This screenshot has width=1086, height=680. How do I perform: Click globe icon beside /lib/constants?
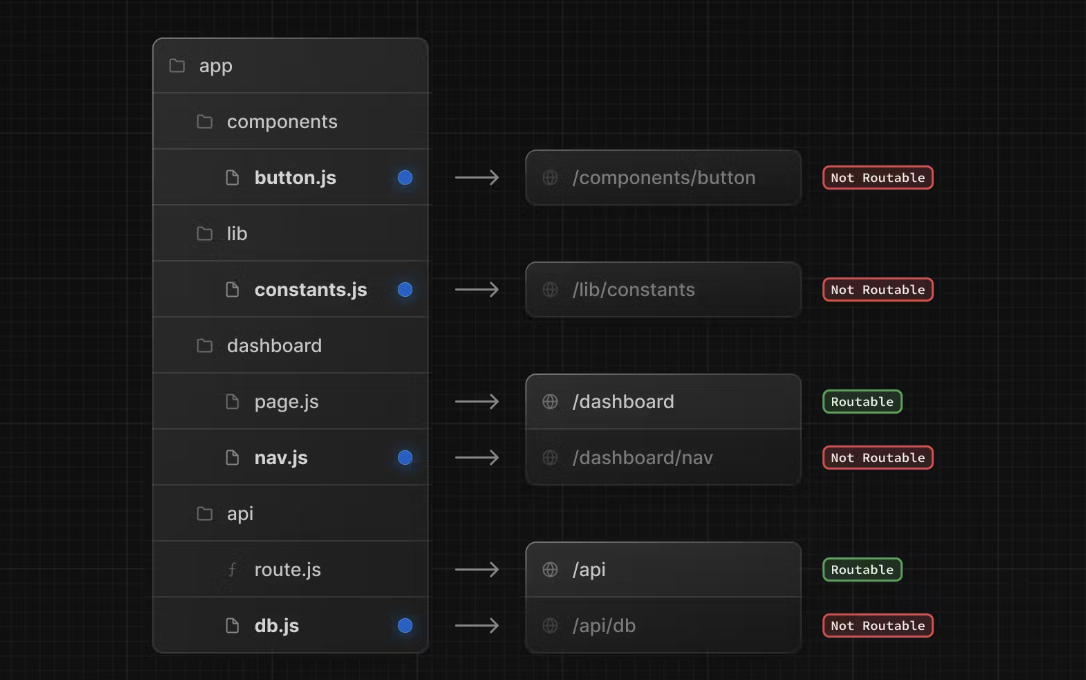(x=550, y=289)
